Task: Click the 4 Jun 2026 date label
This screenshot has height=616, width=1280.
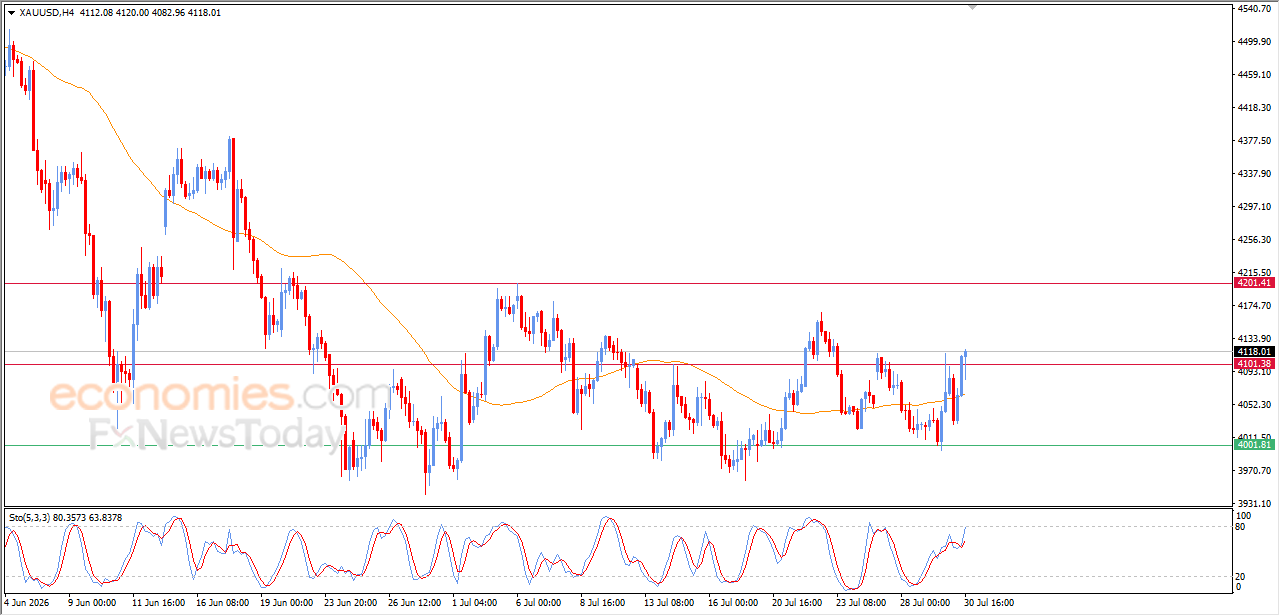Action: tap(26, 603)
